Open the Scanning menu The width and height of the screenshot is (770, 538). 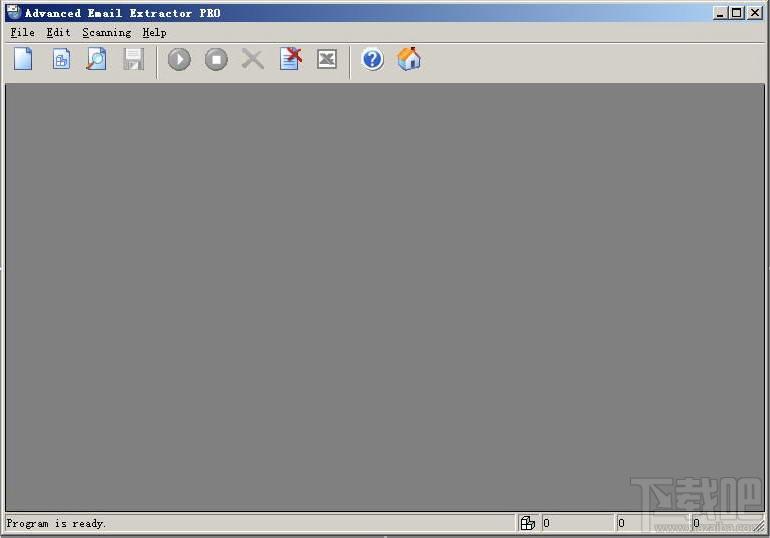point(107,32)
